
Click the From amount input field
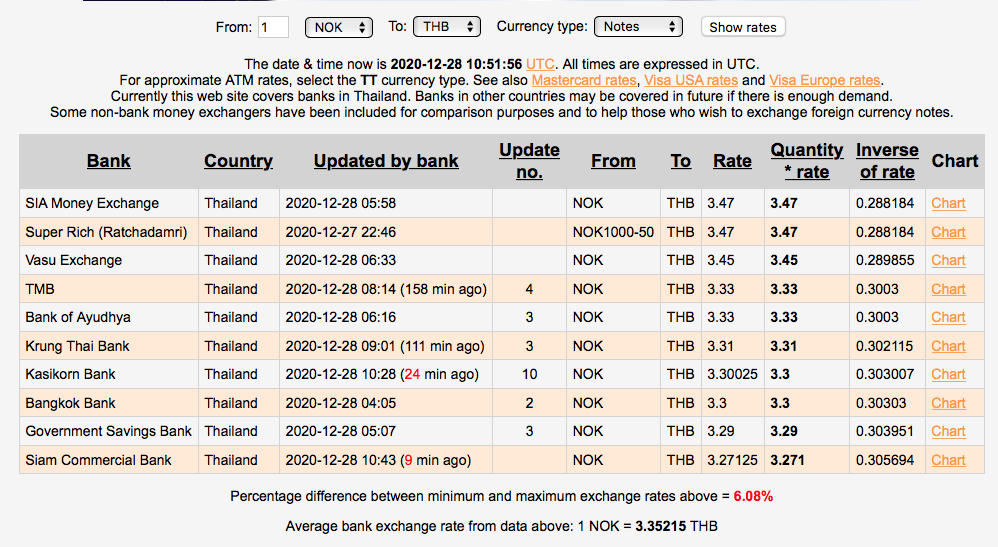point(273,27)
